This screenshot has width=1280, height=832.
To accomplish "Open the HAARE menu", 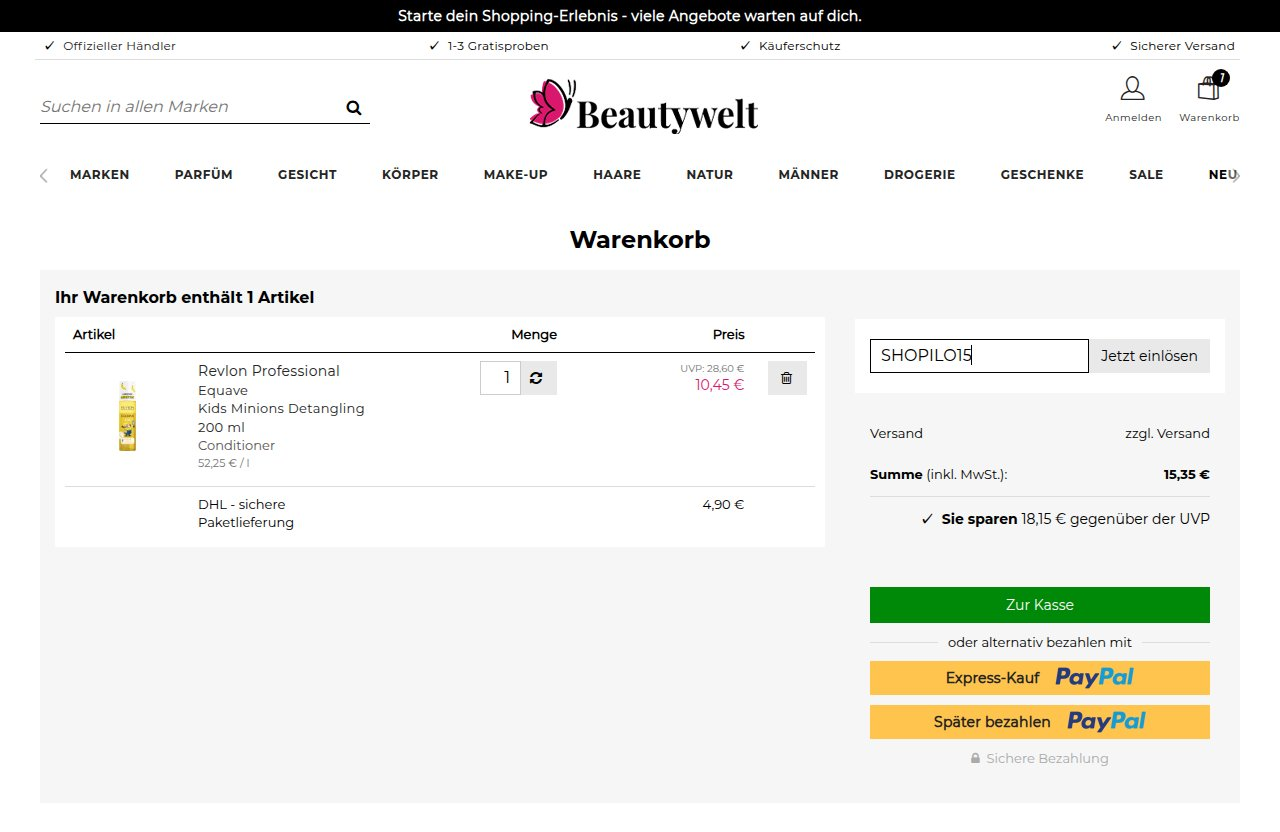I will [x=617, y=175].
